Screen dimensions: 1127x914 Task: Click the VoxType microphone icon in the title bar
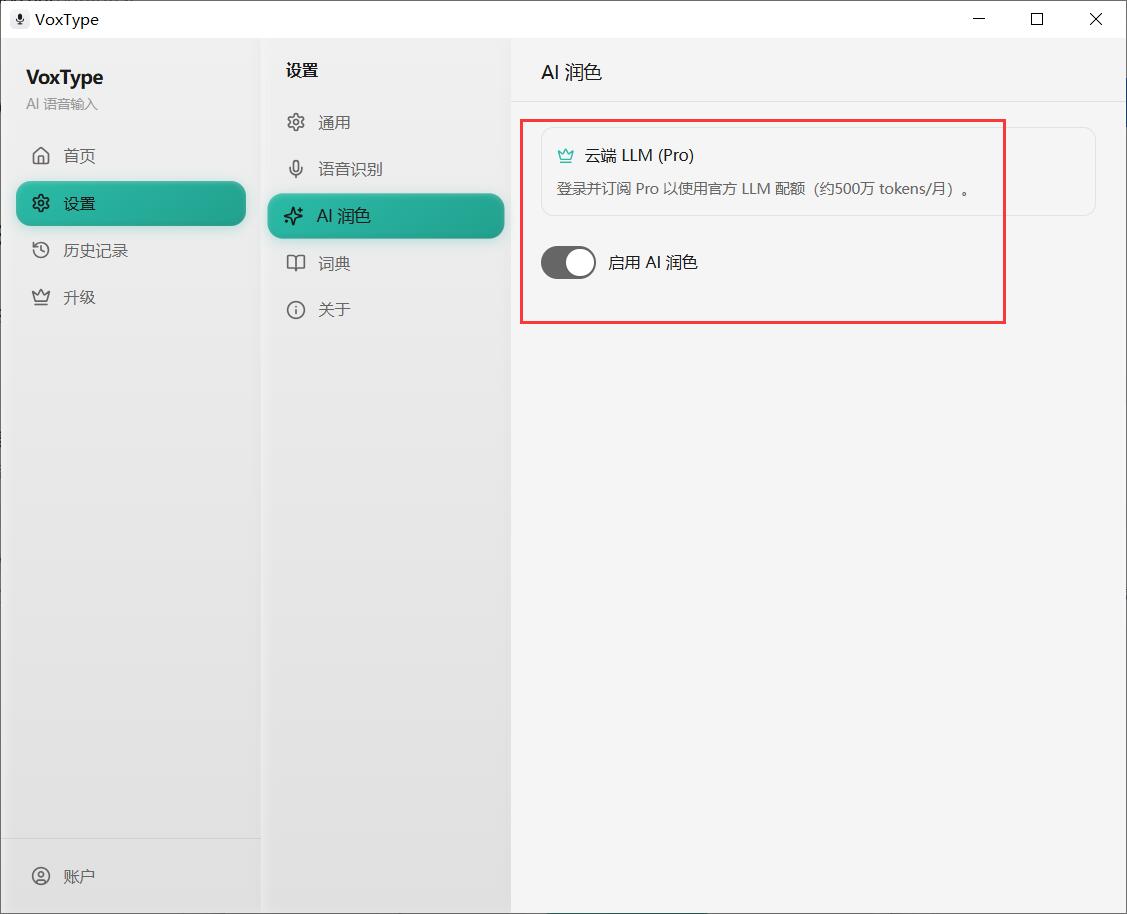click(x=20, y=19)
